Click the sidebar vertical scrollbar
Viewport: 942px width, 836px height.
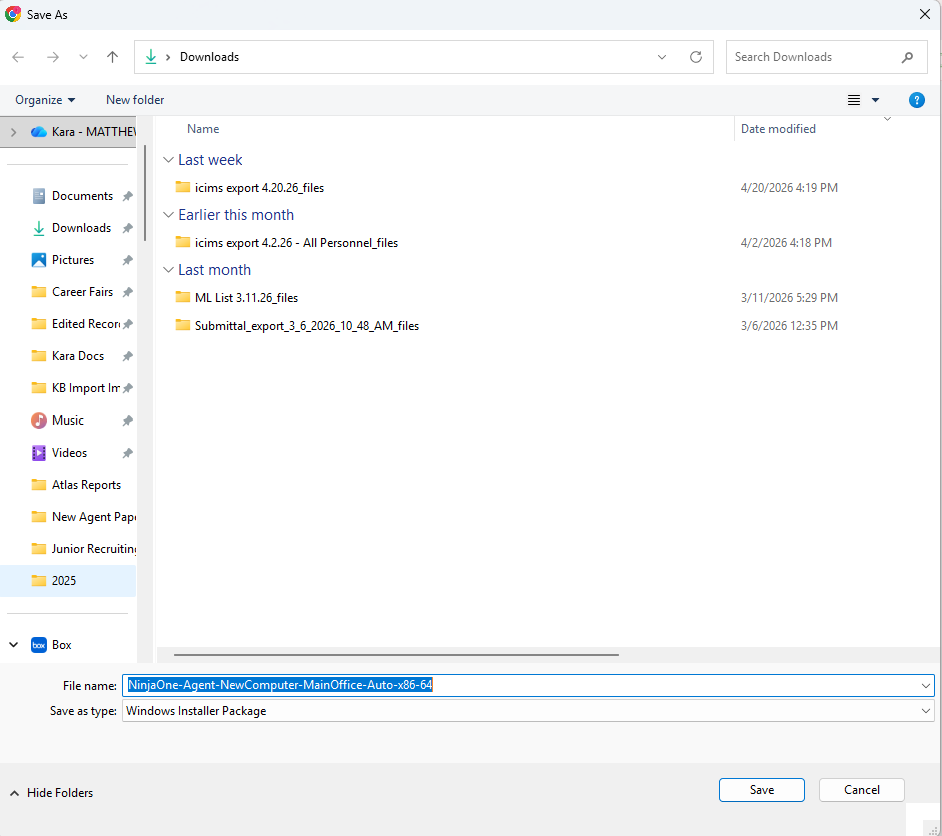[145, 192]
